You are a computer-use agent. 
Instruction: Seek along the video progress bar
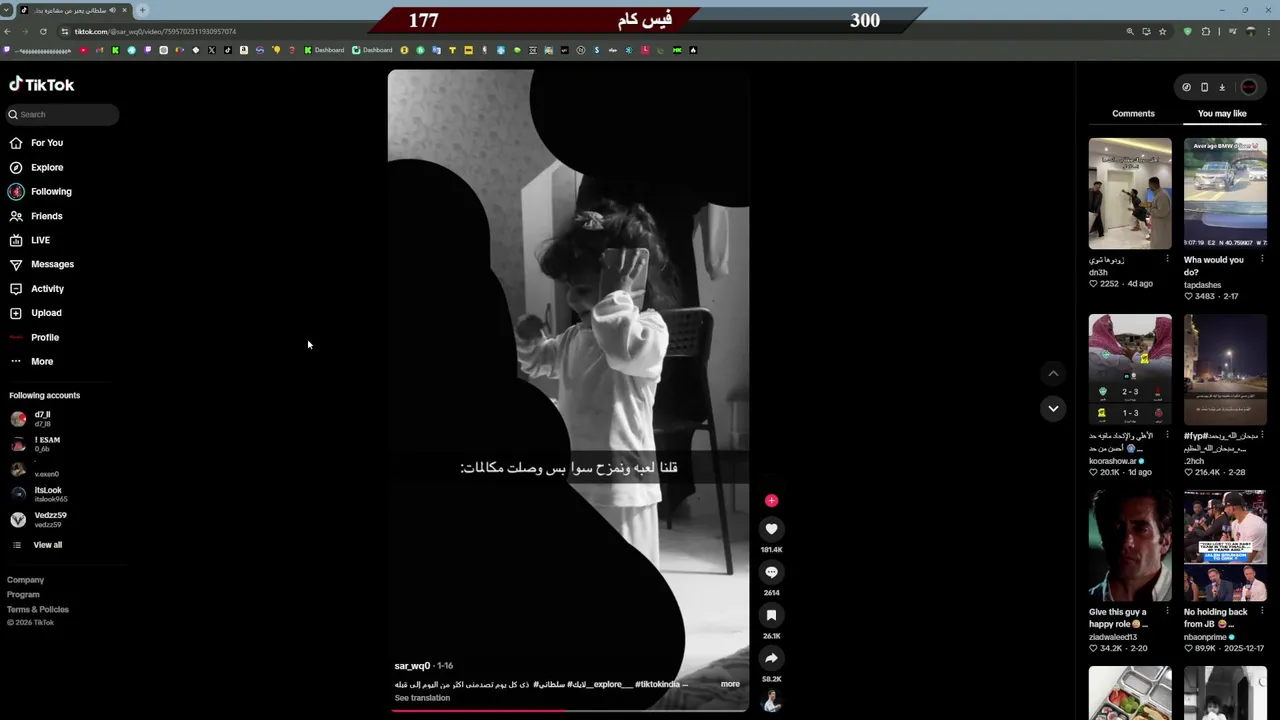569,710
